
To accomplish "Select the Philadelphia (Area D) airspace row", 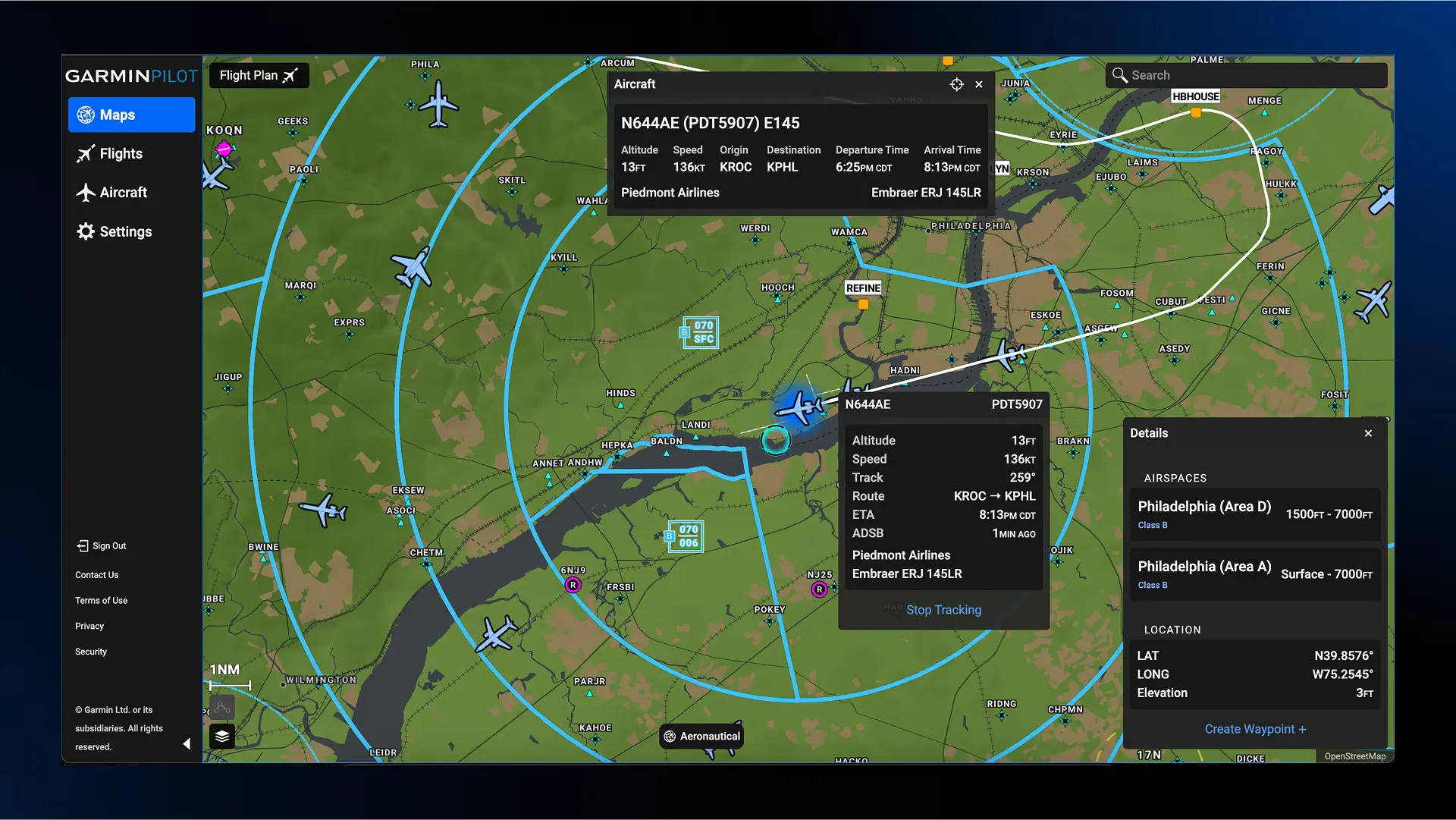I will click(x=1255, y=514).
